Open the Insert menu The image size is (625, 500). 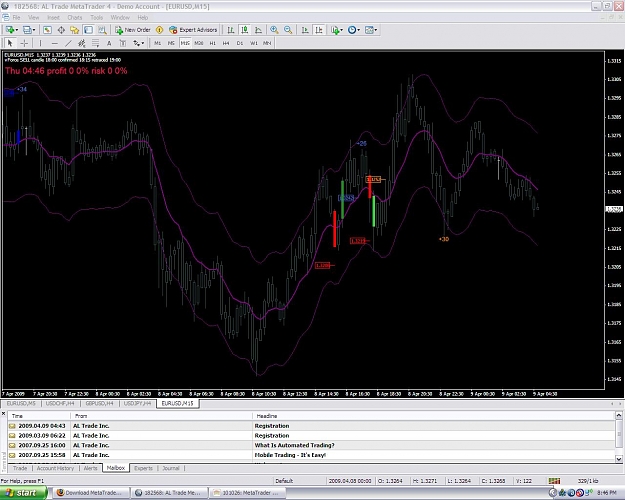pos(53,18)
